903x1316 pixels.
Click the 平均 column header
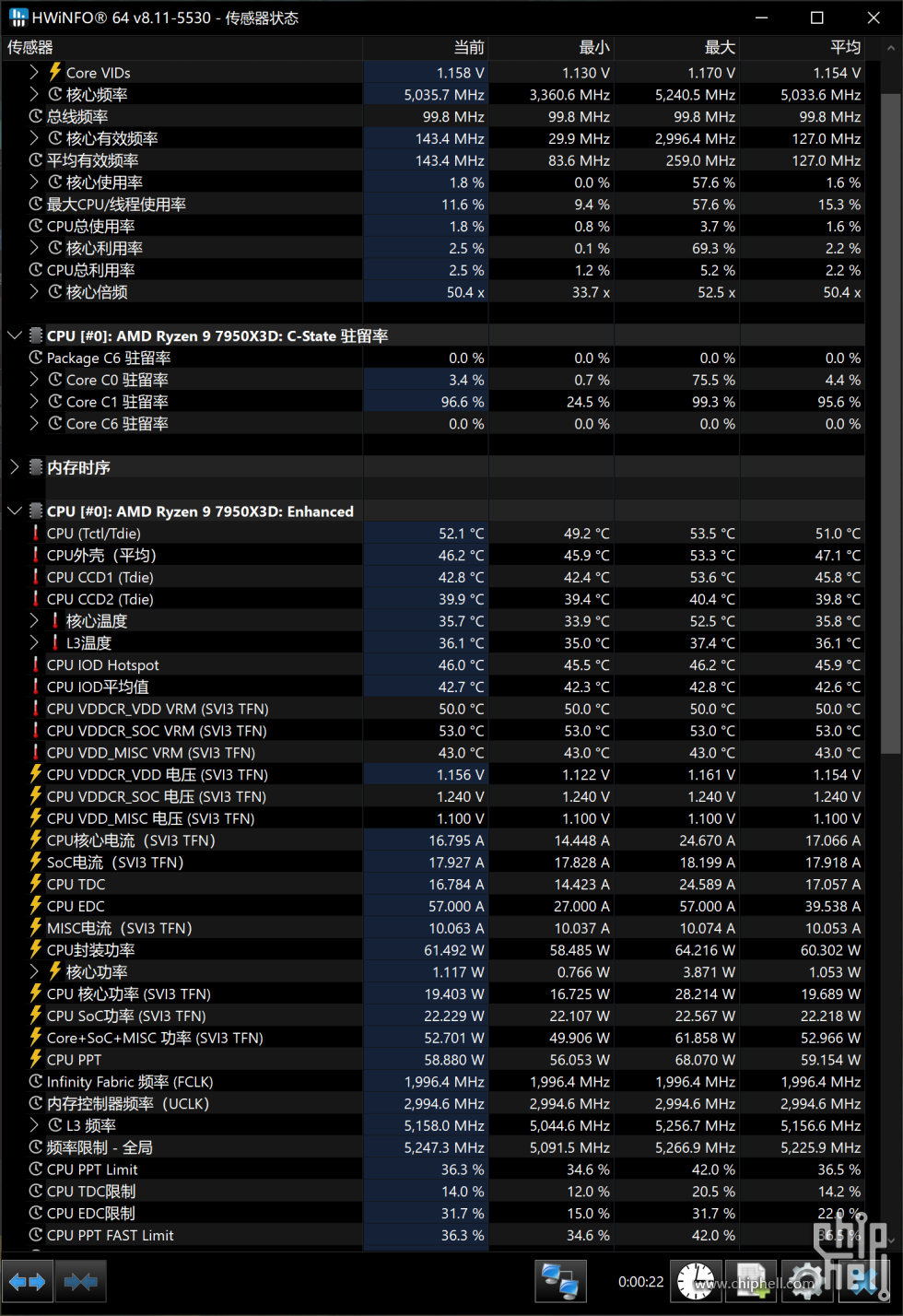coord(802,48)
